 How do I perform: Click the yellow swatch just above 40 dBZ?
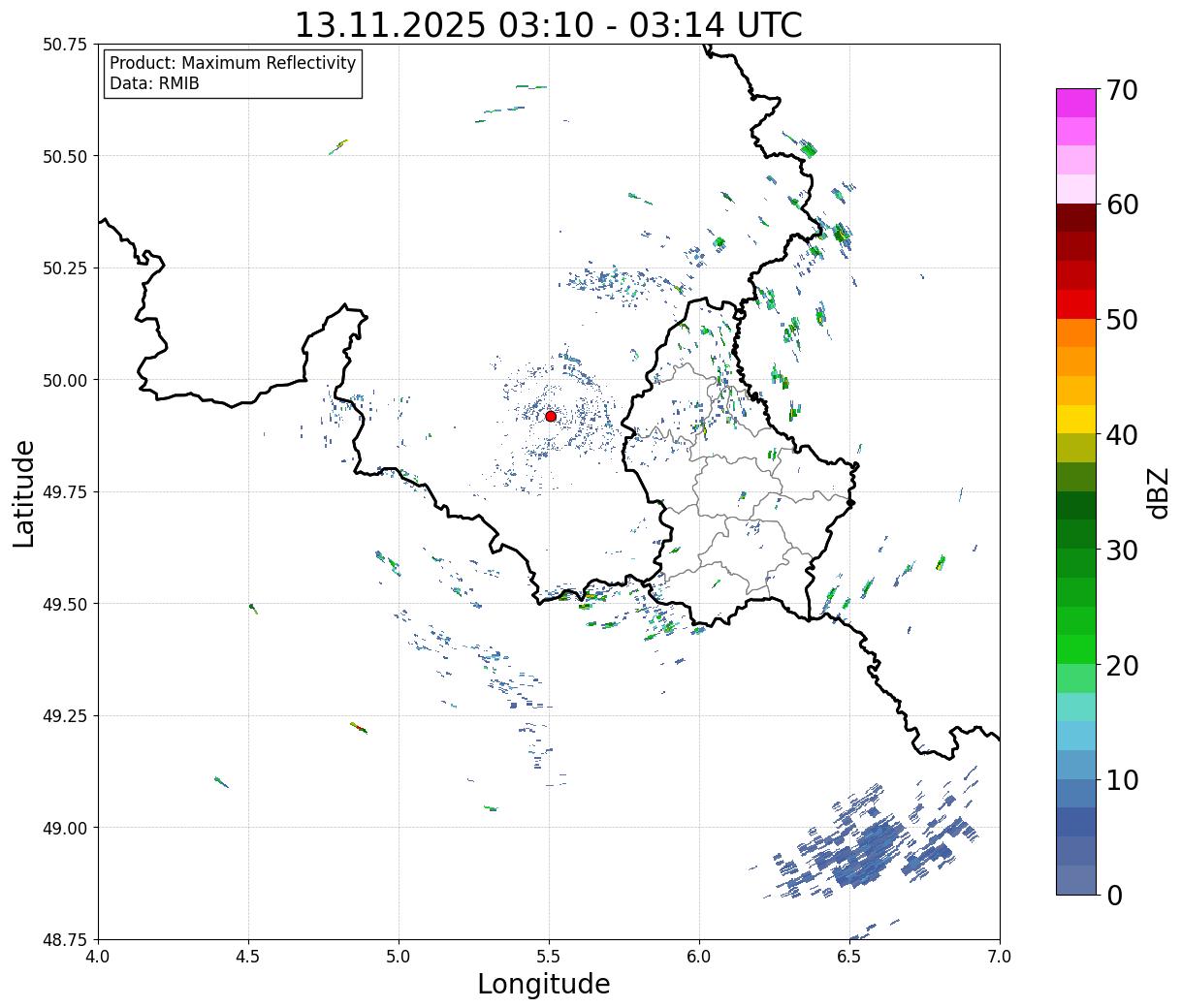point(1076,420)
